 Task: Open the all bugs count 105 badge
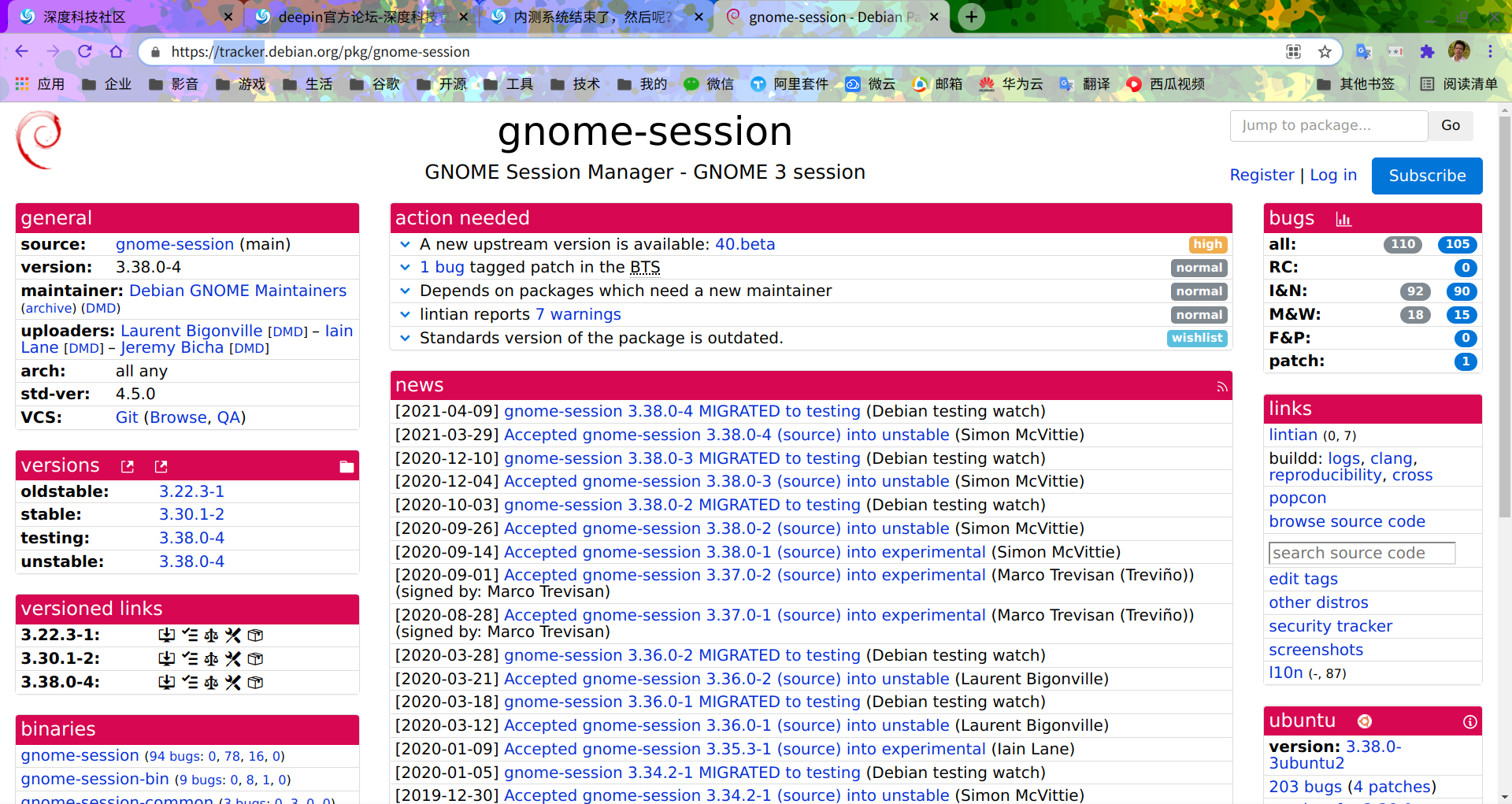[1457, 244]
